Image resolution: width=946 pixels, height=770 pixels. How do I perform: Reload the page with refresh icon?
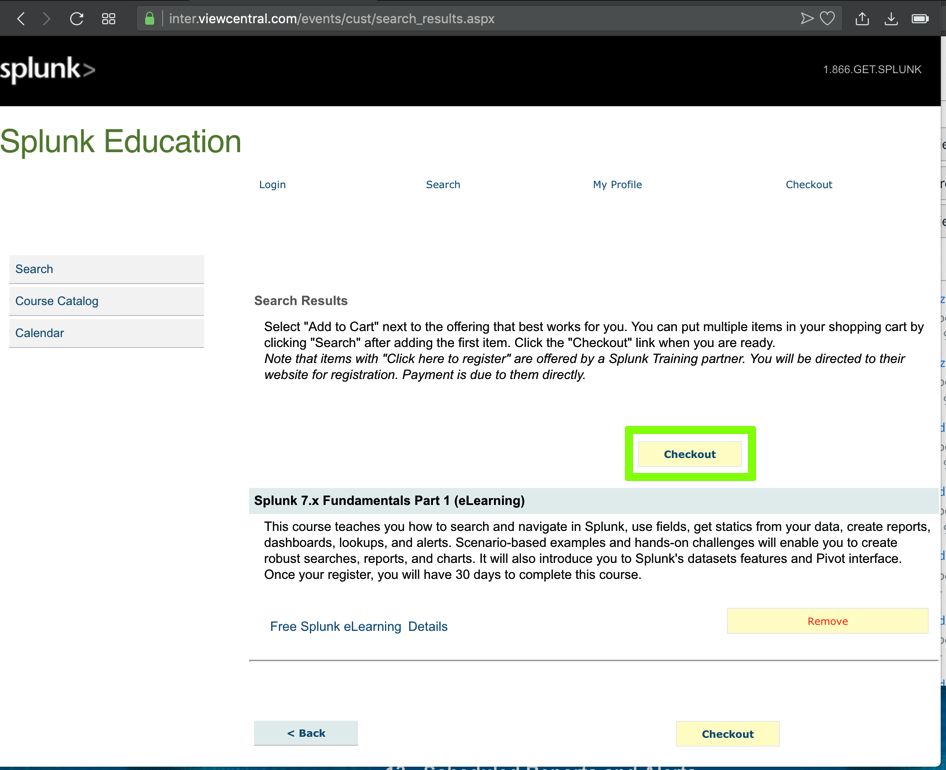point(76,19)
